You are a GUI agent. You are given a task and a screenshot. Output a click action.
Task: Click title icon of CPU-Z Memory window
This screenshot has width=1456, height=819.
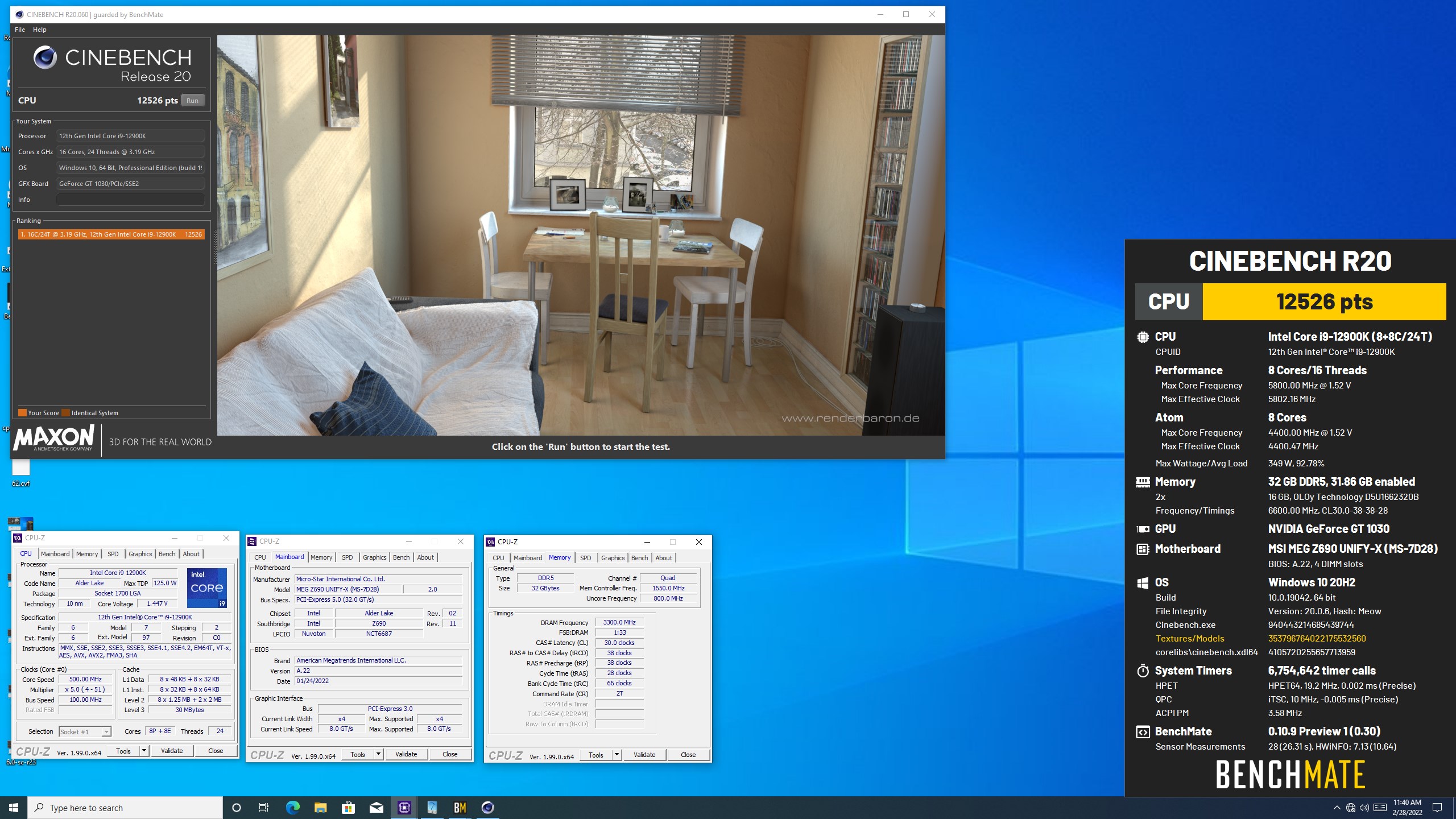pyautogui.click(x=490, y=542)
